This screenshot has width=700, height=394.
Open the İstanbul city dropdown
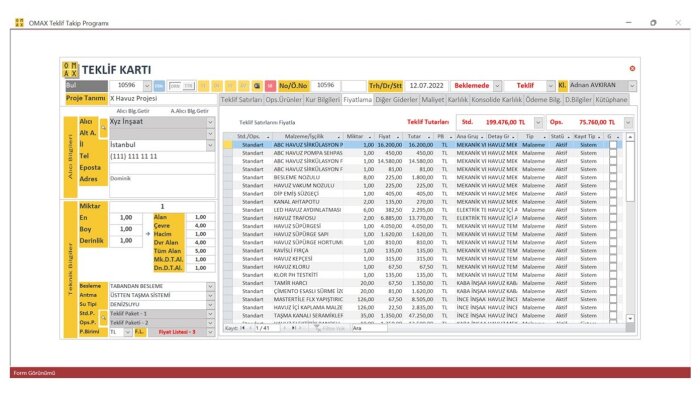tap(210, 145)
